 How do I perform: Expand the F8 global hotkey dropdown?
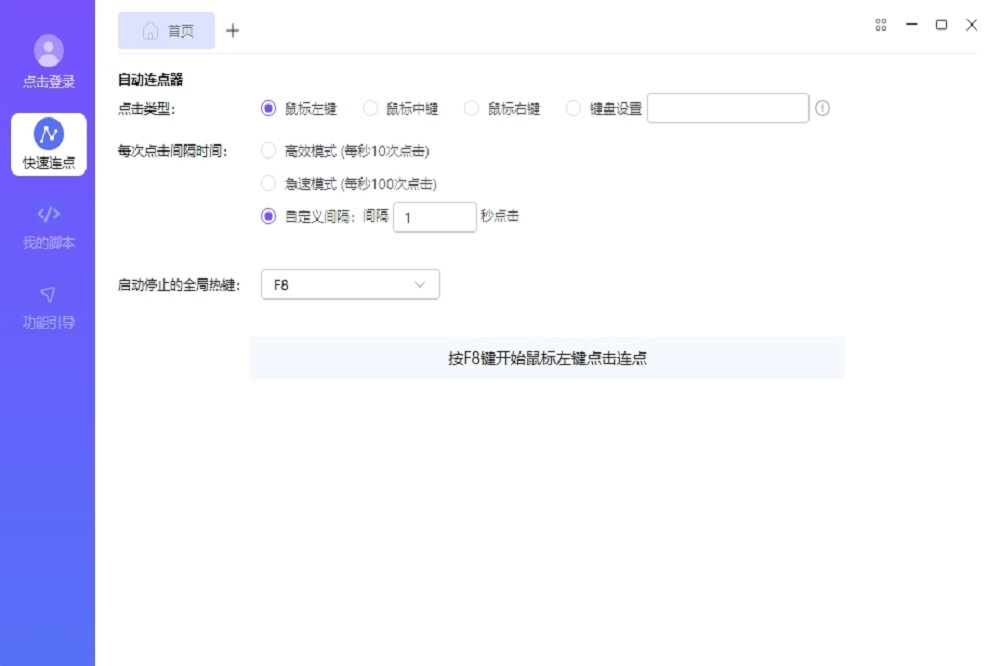coord(350,285)
